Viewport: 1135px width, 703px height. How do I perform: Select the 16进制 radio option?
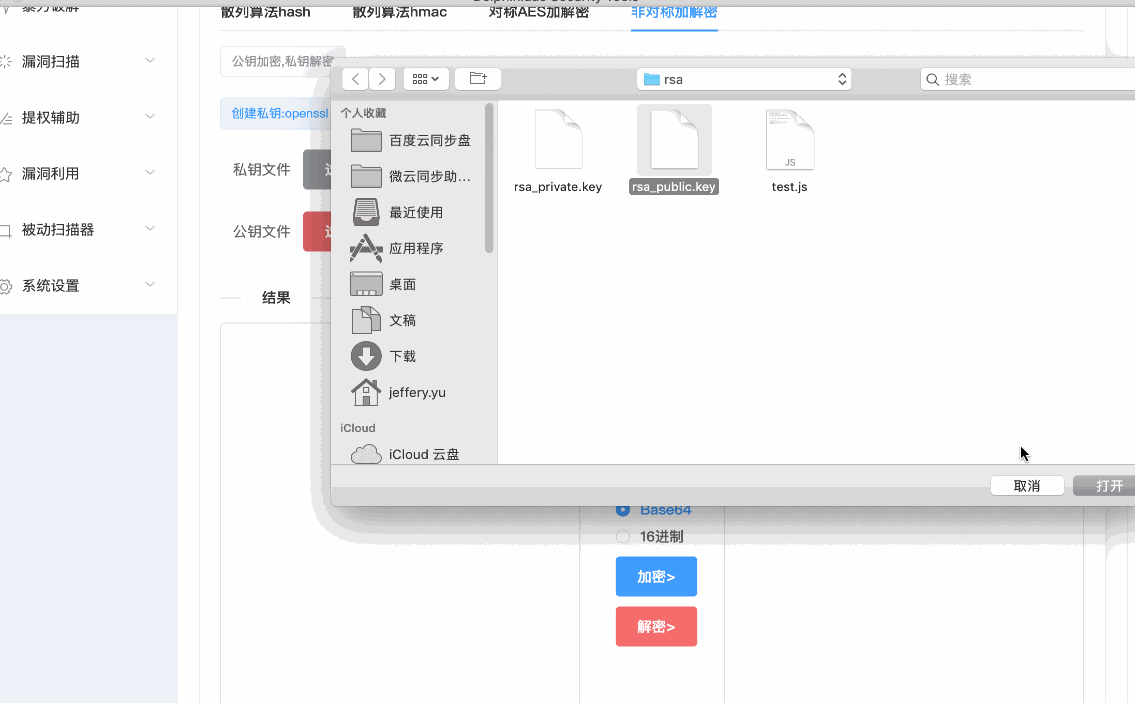click(623, 537)
